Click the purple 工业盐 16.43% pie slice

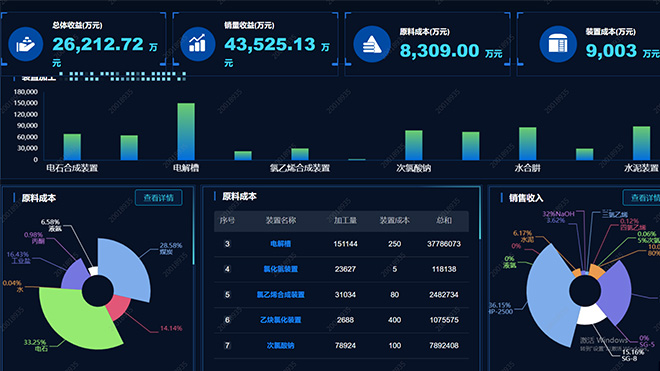[x=75, y=275]
